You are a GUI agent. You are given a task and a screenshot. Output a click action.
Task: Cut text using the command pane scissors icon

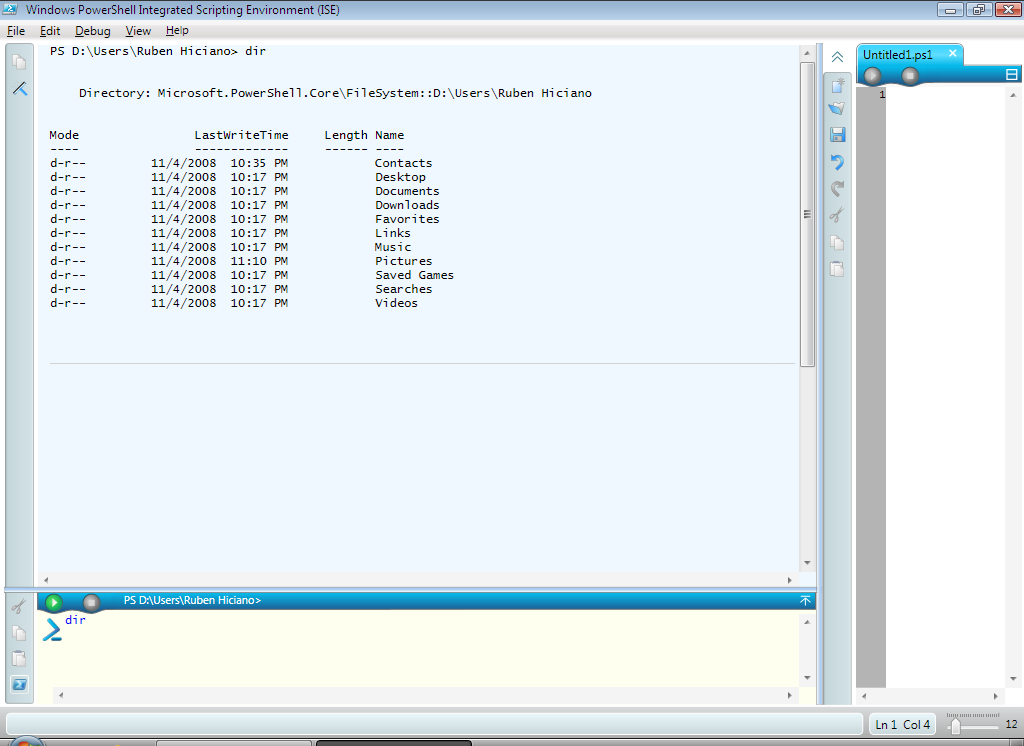[19, 606]
